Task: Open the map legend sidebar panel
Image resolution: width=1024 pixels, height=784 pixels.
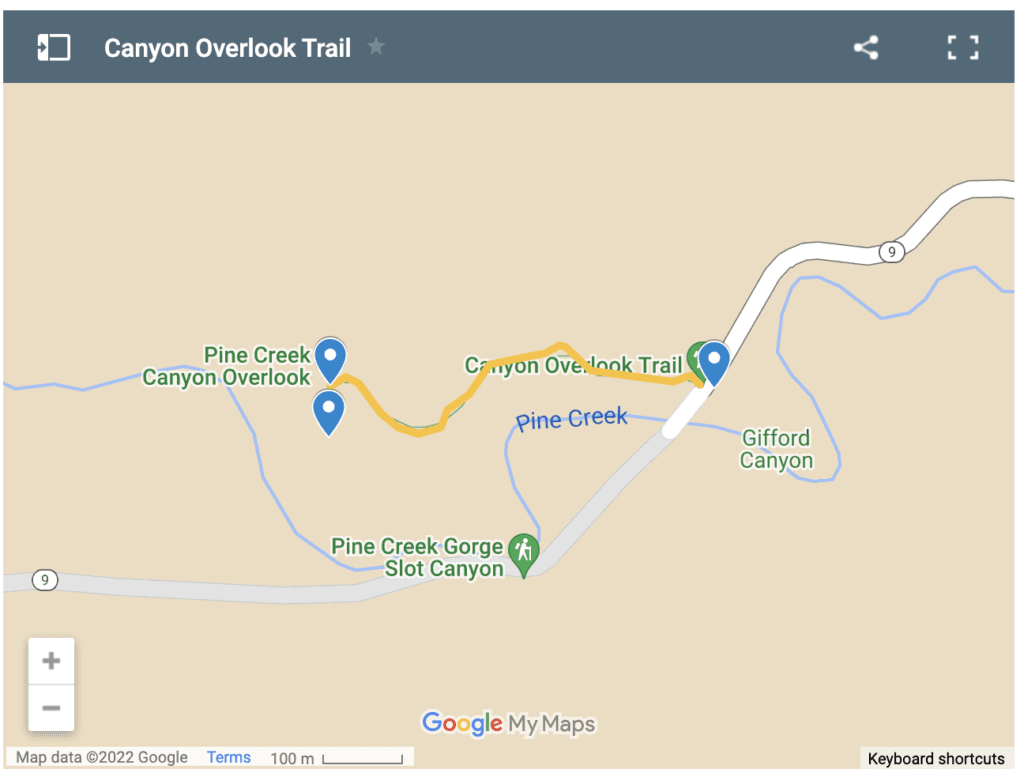Action: click(x=54, y=48)
